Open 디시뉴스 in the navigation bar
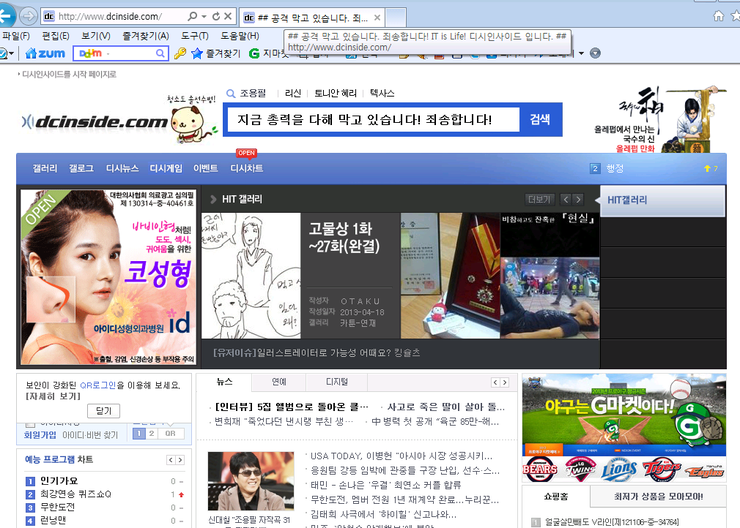The width and height of the screenshot is (740, 528). click(x=122, y=168)
